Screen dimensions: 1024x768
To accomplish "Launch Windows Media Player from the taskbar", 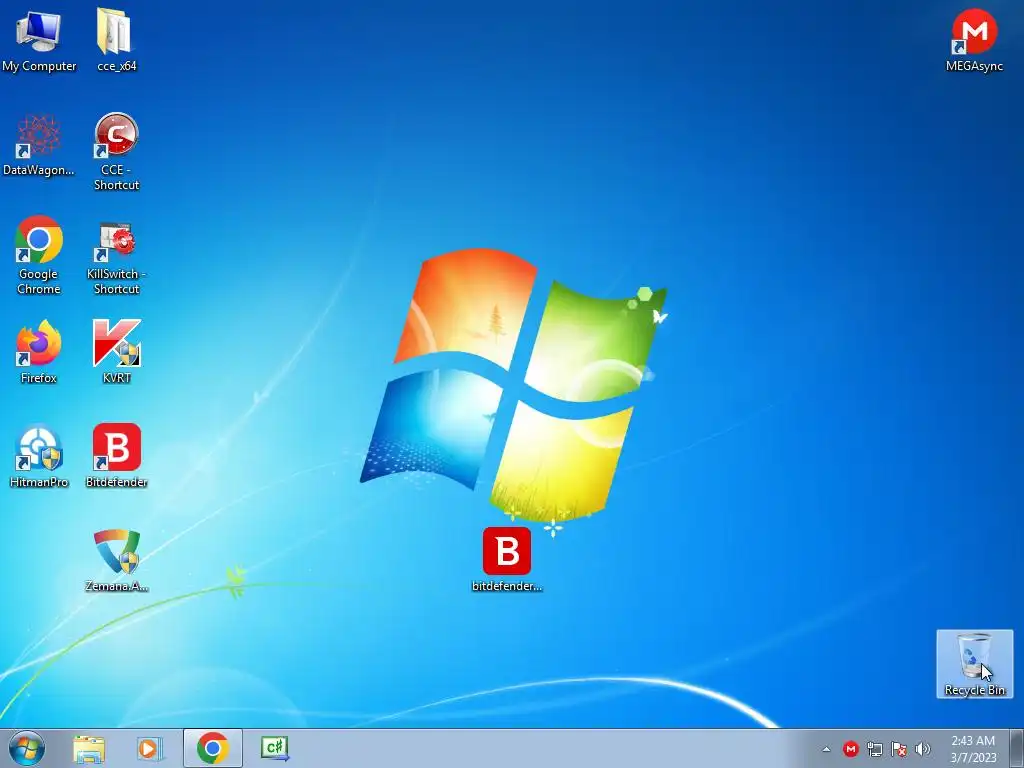I will point(150,748).
